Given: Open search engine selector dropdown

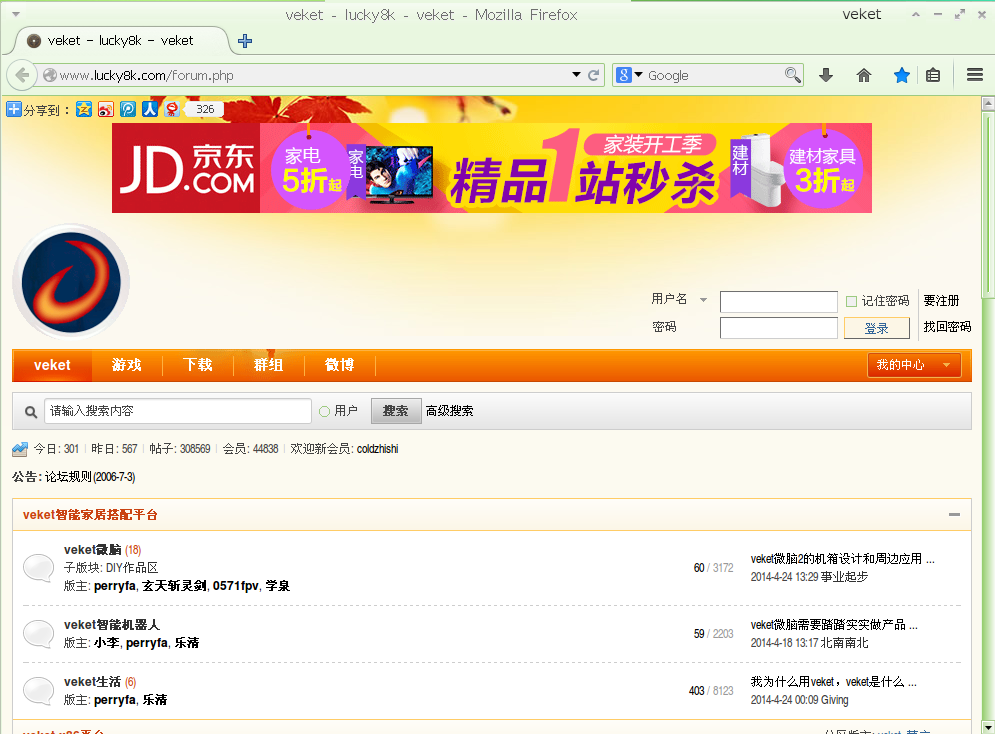Looking at the screenshot, I should (638, 75).
